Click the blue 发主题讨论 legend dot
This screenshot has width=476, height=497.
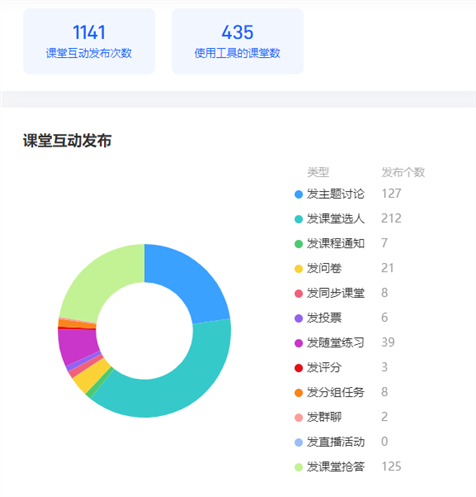tap(299, 194)
